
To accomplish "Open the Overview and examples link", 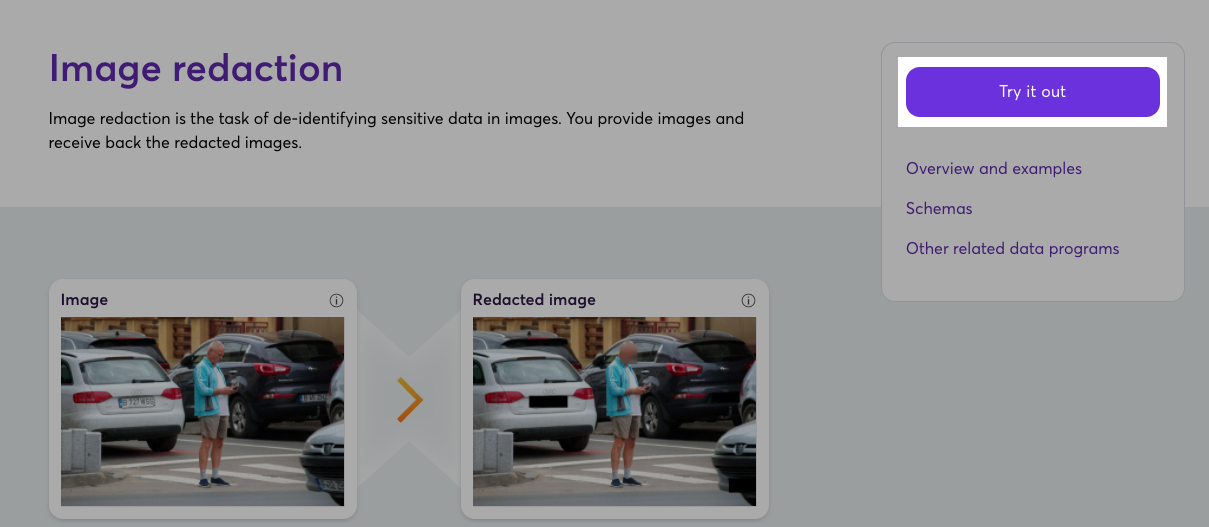I will (993, 169).
